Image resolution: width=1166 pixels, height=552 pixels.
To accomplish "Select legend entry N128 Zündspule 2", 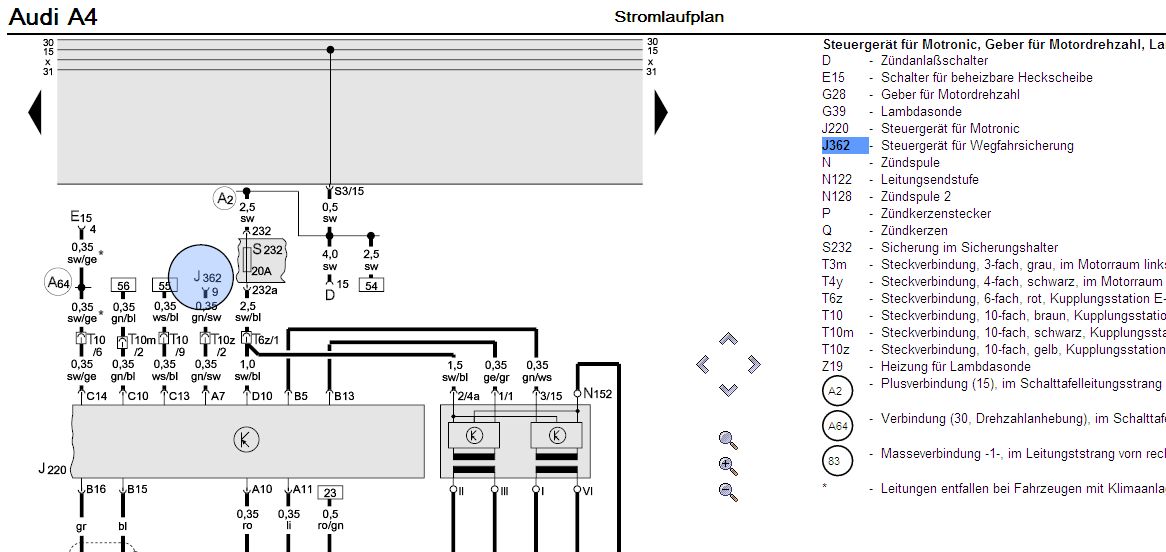I will click(x=886, y=197).
